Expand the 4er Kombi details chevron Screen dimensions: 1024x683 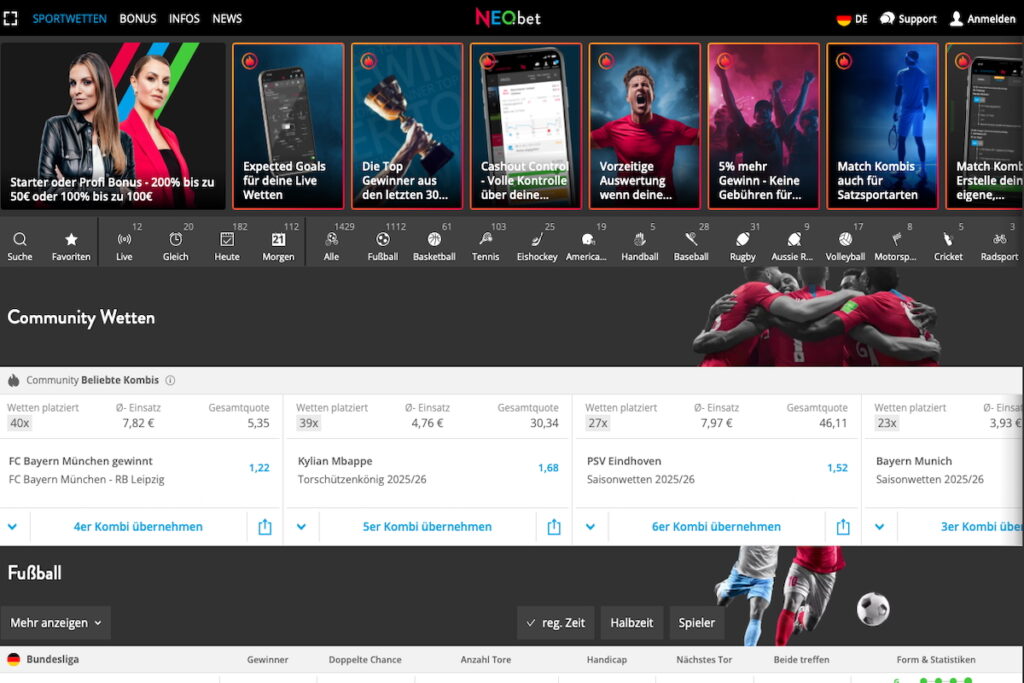coord(12,526)
